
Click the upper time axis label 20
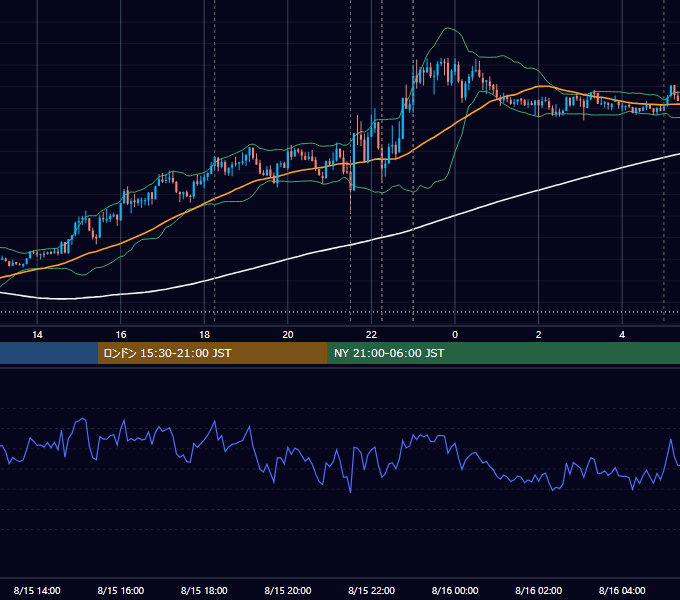pyautogui.click(x=288, y=335)
